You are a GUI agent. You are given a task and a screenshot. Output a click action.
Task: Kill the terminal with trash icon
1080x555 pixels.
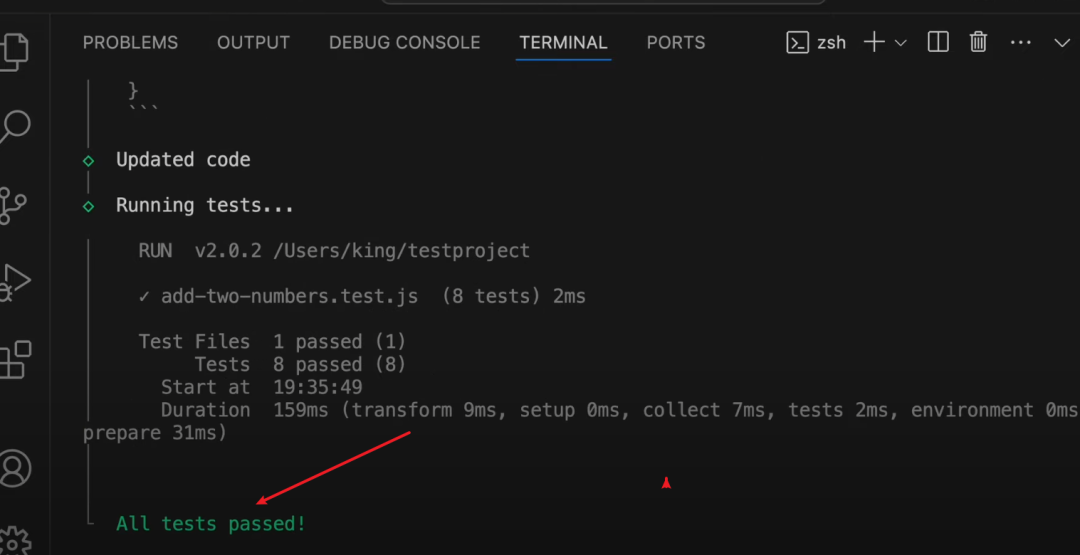click(x=979, y=42)
